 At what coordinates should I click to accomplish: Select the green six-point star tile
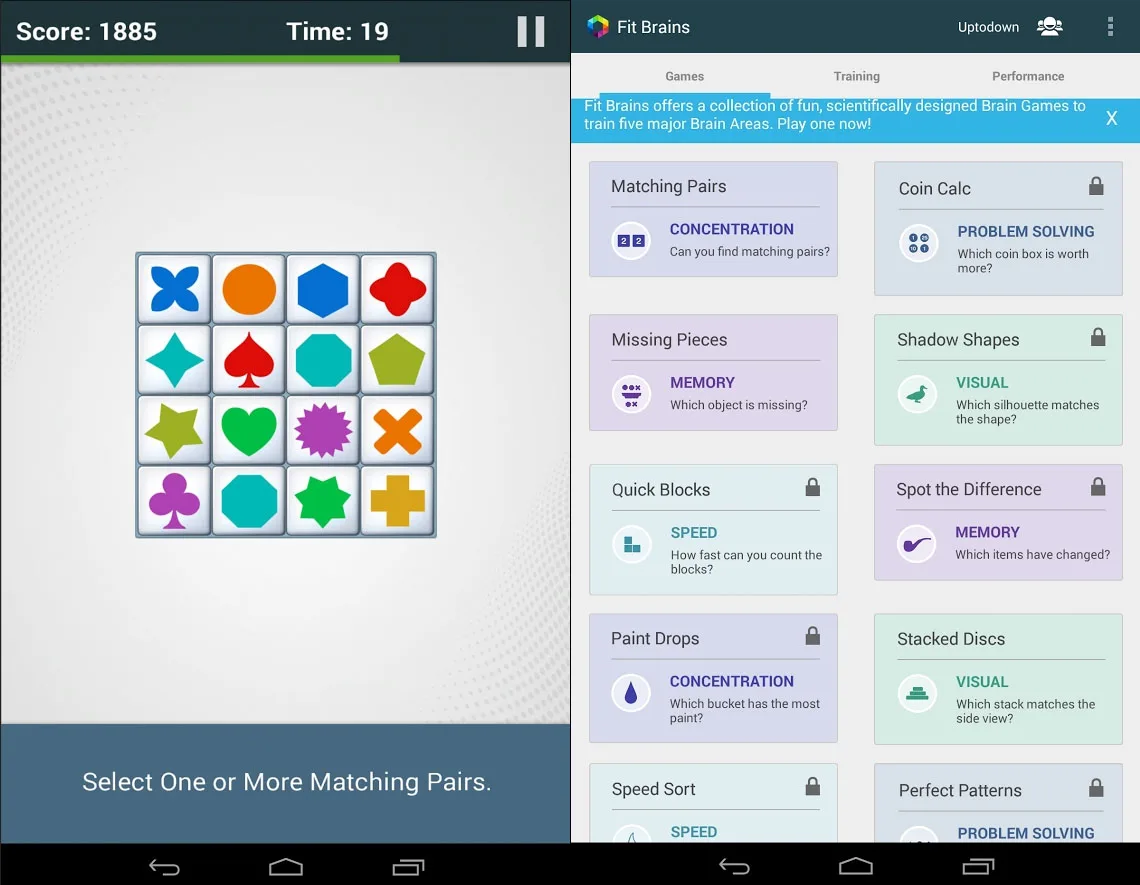pos(323,500)
